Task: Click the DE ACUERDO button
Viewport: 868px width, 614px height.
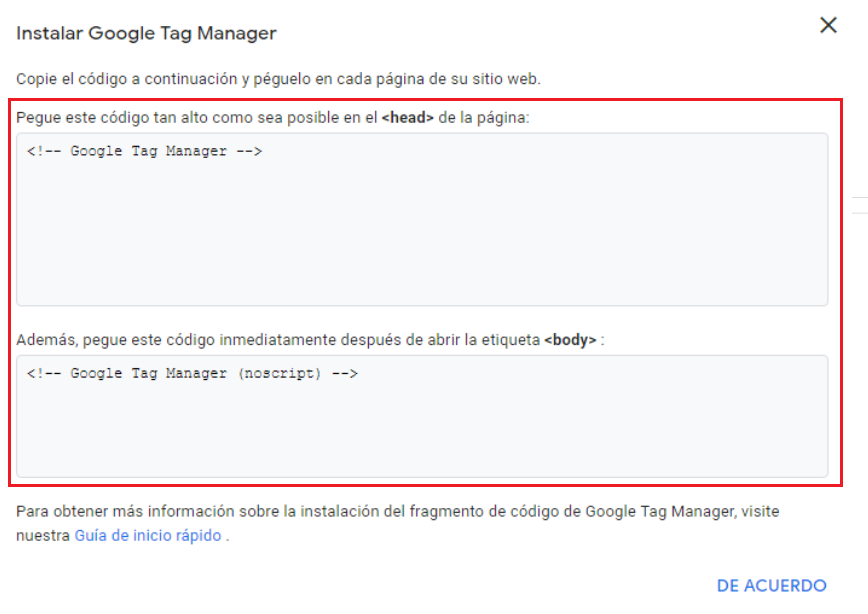Action: [771, 585]
